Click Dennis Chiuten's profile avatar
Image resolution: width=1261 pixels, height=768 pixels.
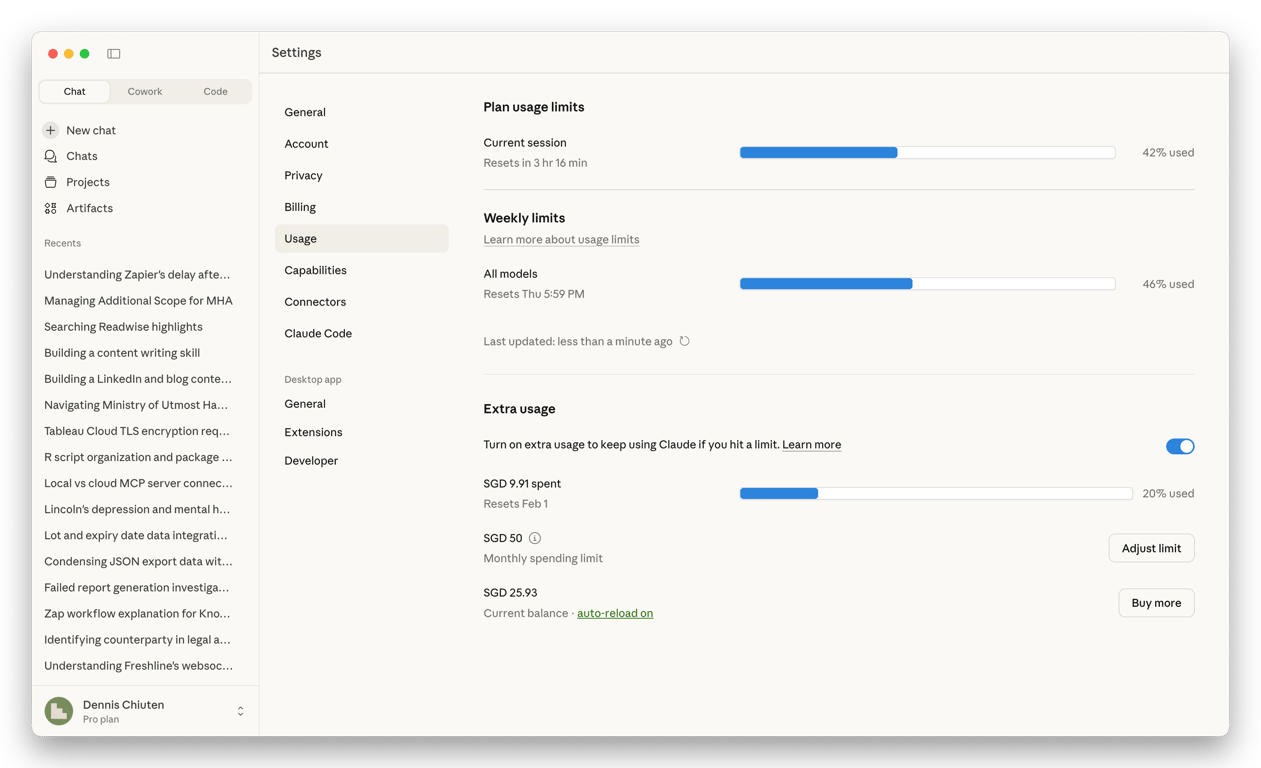59,711
